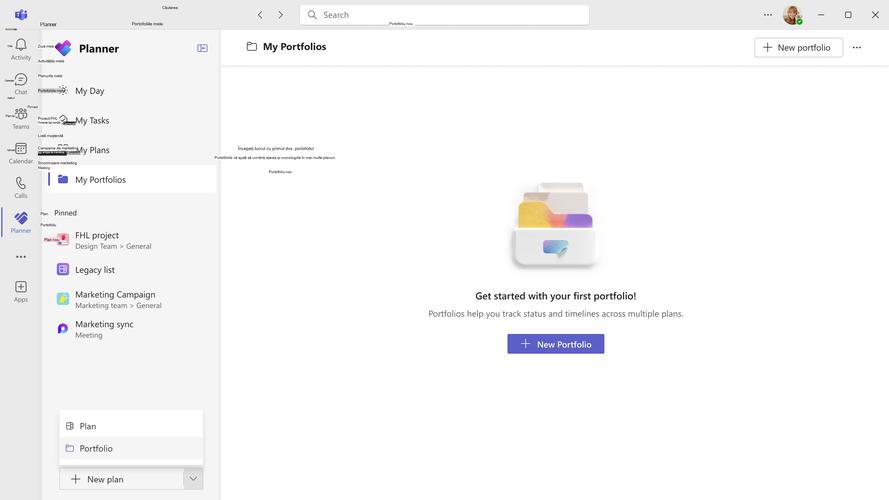The width and height of the screenshot is (889, 500).
Task: Show more apps ellipsis in rail
Action: [x=21, y=257]
